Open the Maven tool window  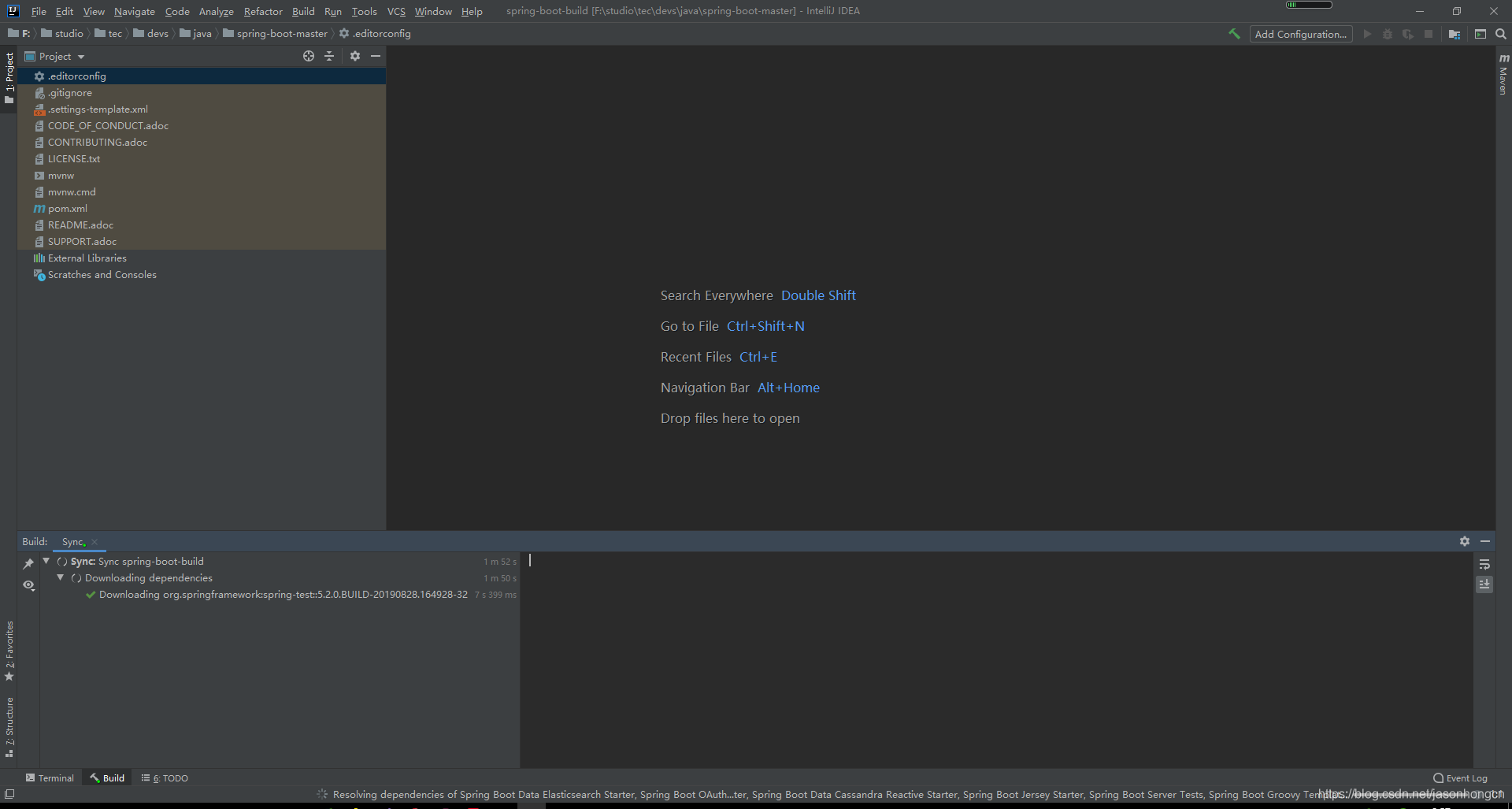pos(1503,74)
